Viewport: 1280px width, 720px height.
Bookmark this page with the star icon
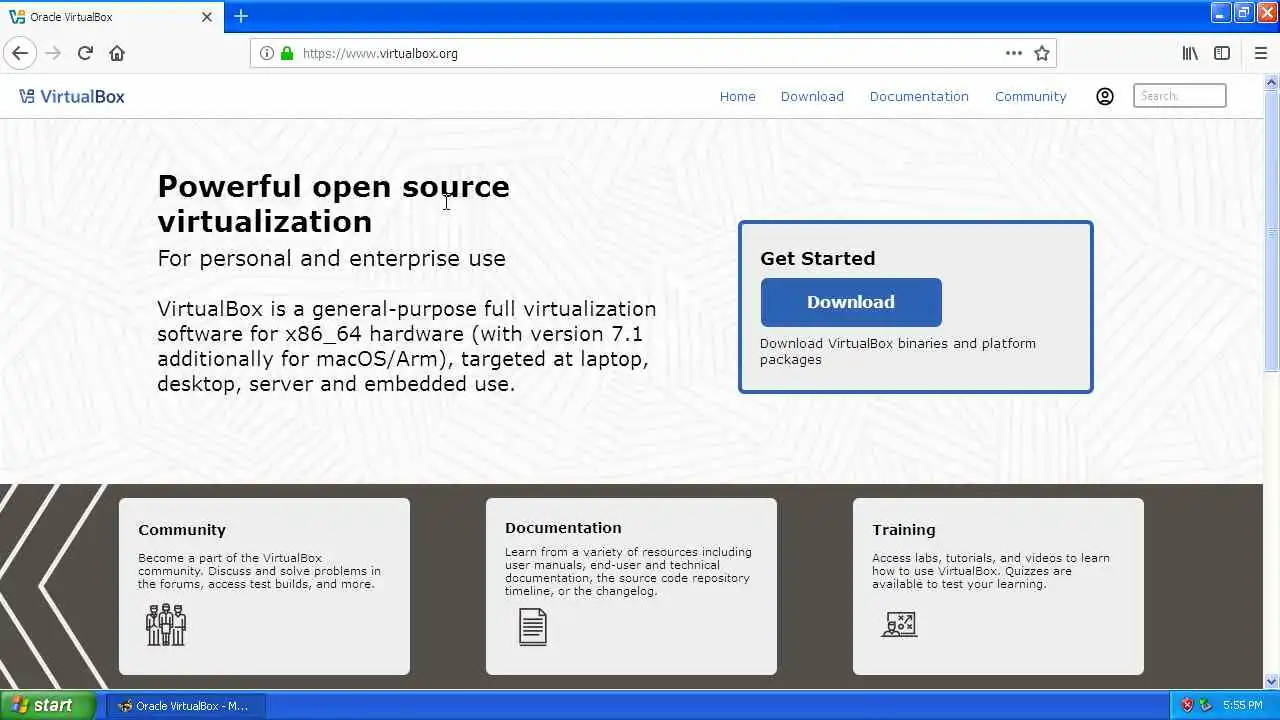pyautogui.click(x=1042, y=53)
